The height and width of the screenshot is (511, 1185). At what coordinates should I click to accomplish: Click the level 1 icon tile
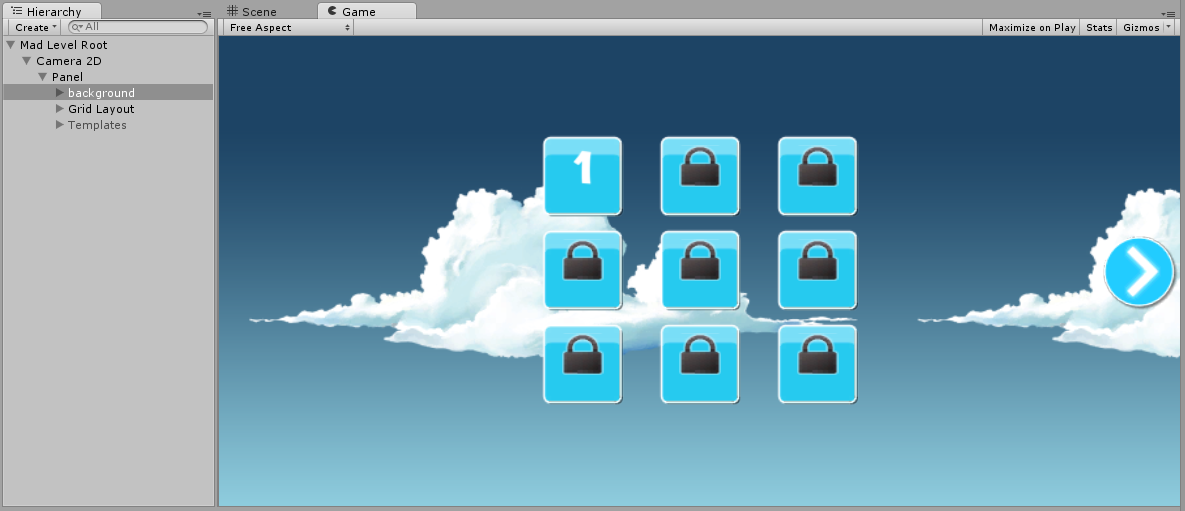582,176
